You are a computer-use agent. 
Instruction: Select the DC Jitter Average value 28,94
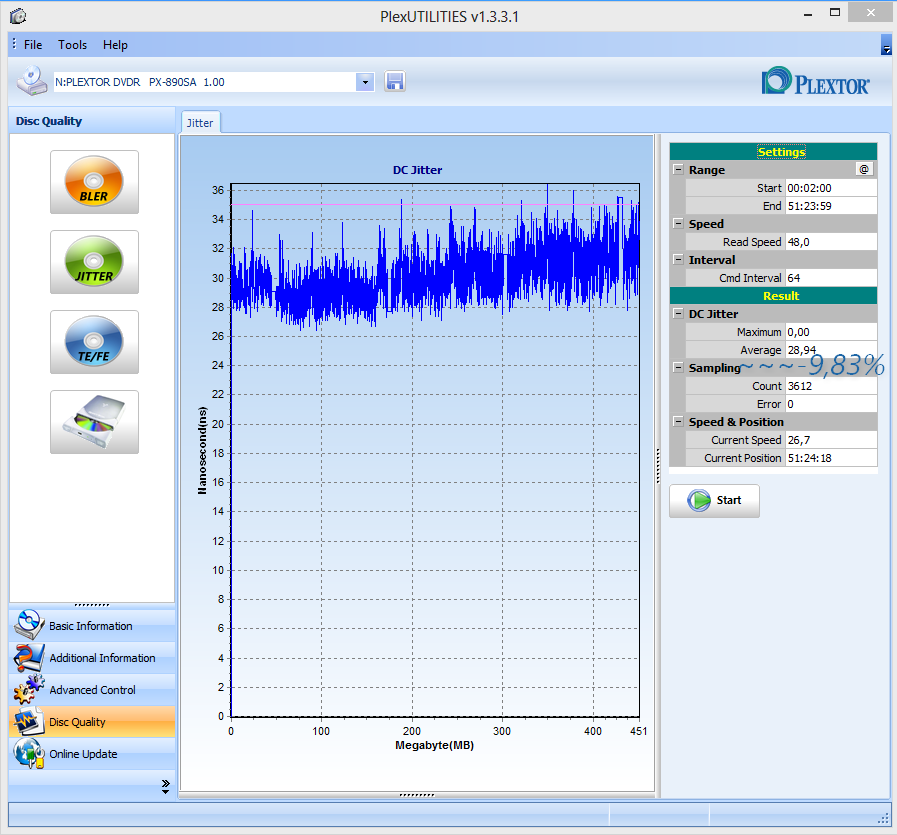(x=831, y=350)
